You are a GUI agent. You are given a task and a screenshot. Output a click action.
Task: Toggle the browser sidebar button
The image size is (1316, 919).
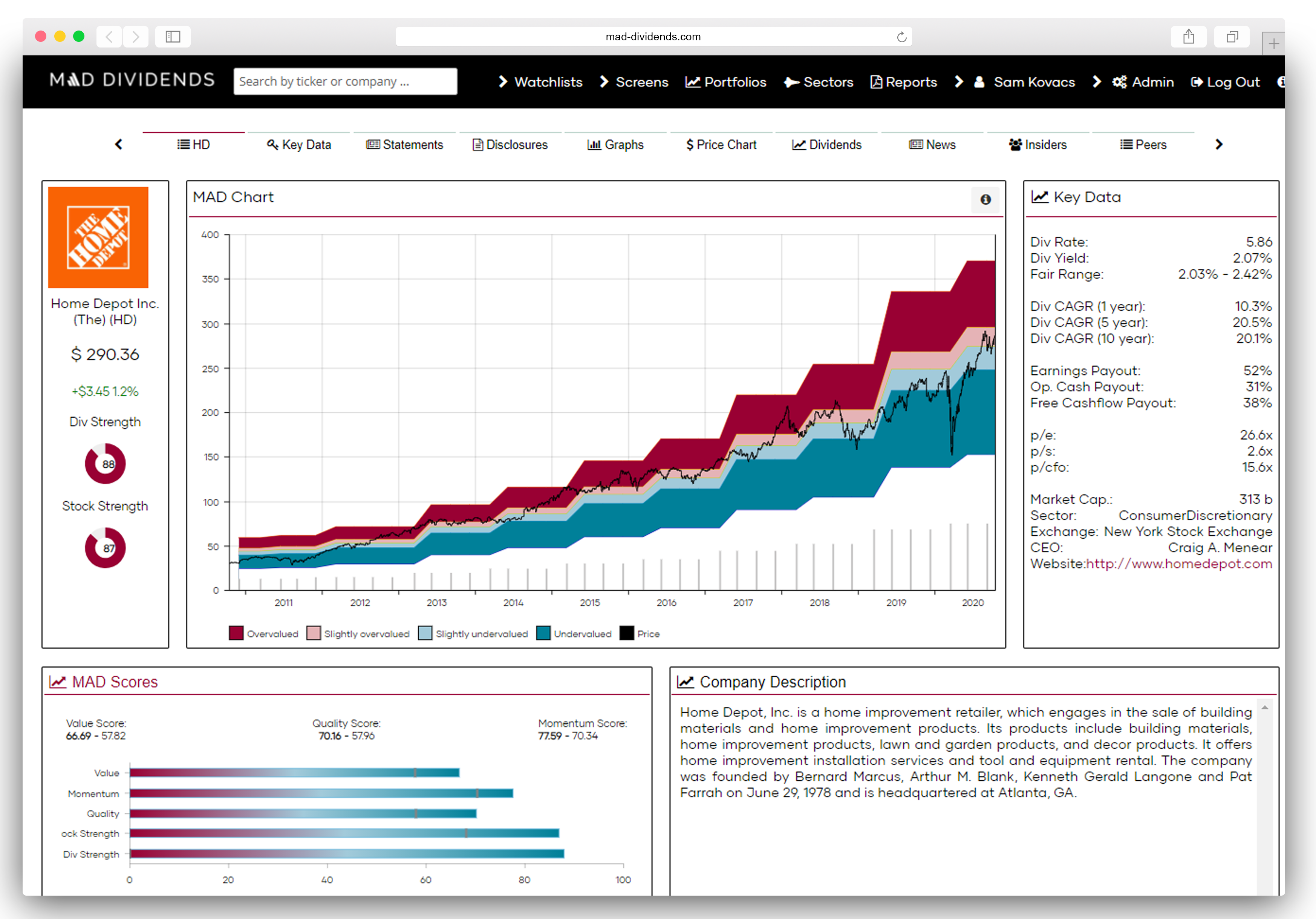point(173,37)
